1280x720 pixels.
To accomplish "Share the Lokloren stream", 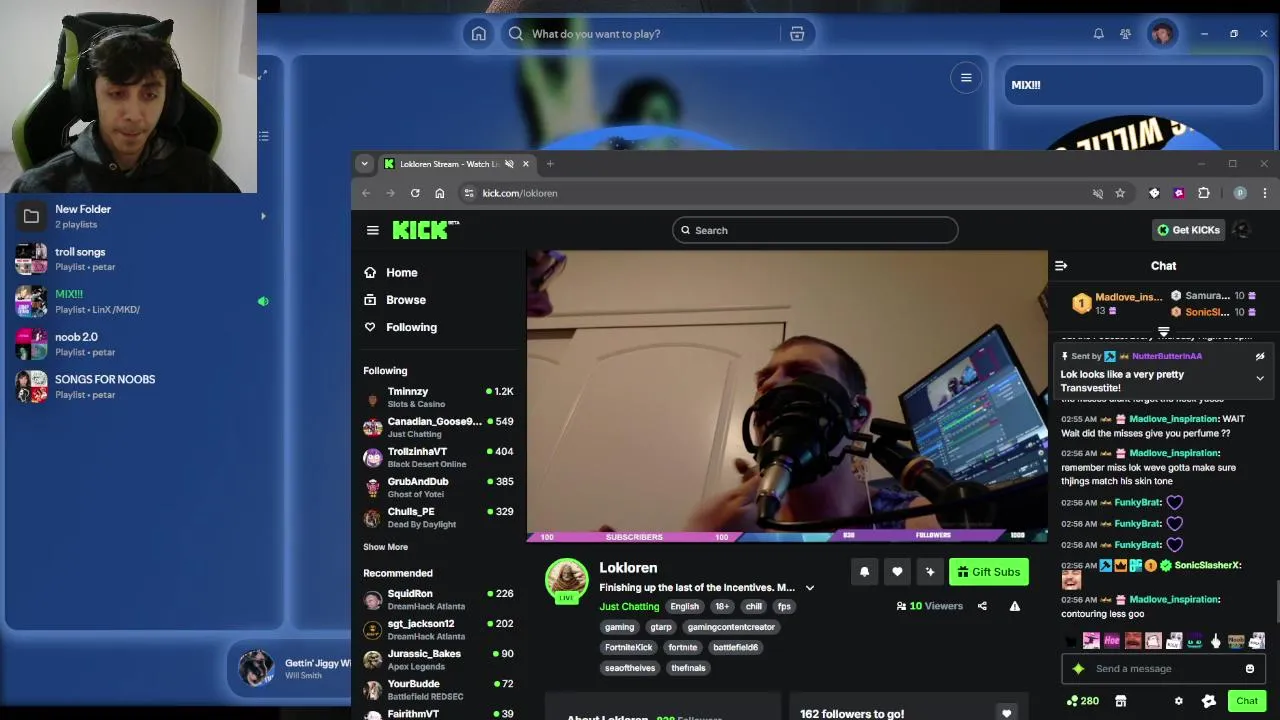I will tap(982, 606).
